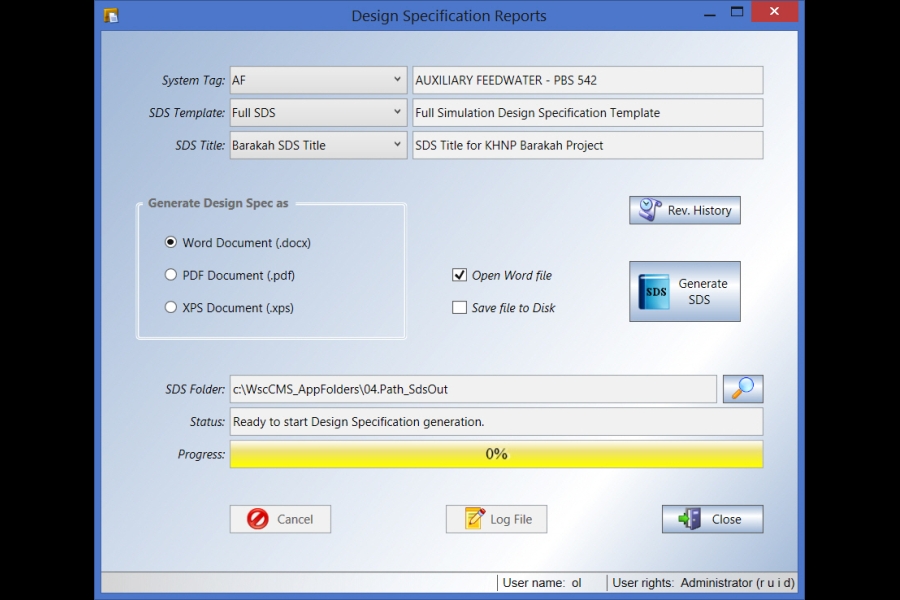Expand the SDS Template dropdown

point(397,113)
